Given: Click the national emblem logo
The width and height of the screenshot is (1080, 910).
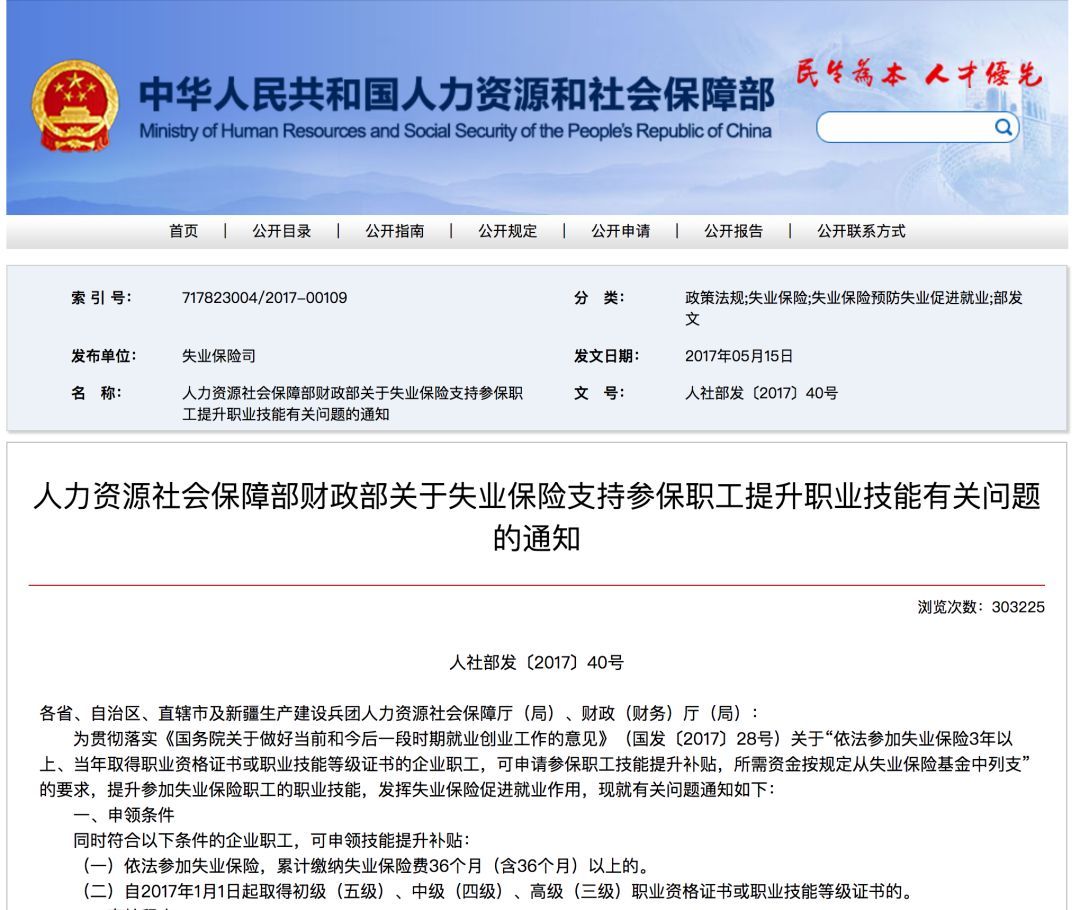Looking at the screenshot, I should (74, 105).
